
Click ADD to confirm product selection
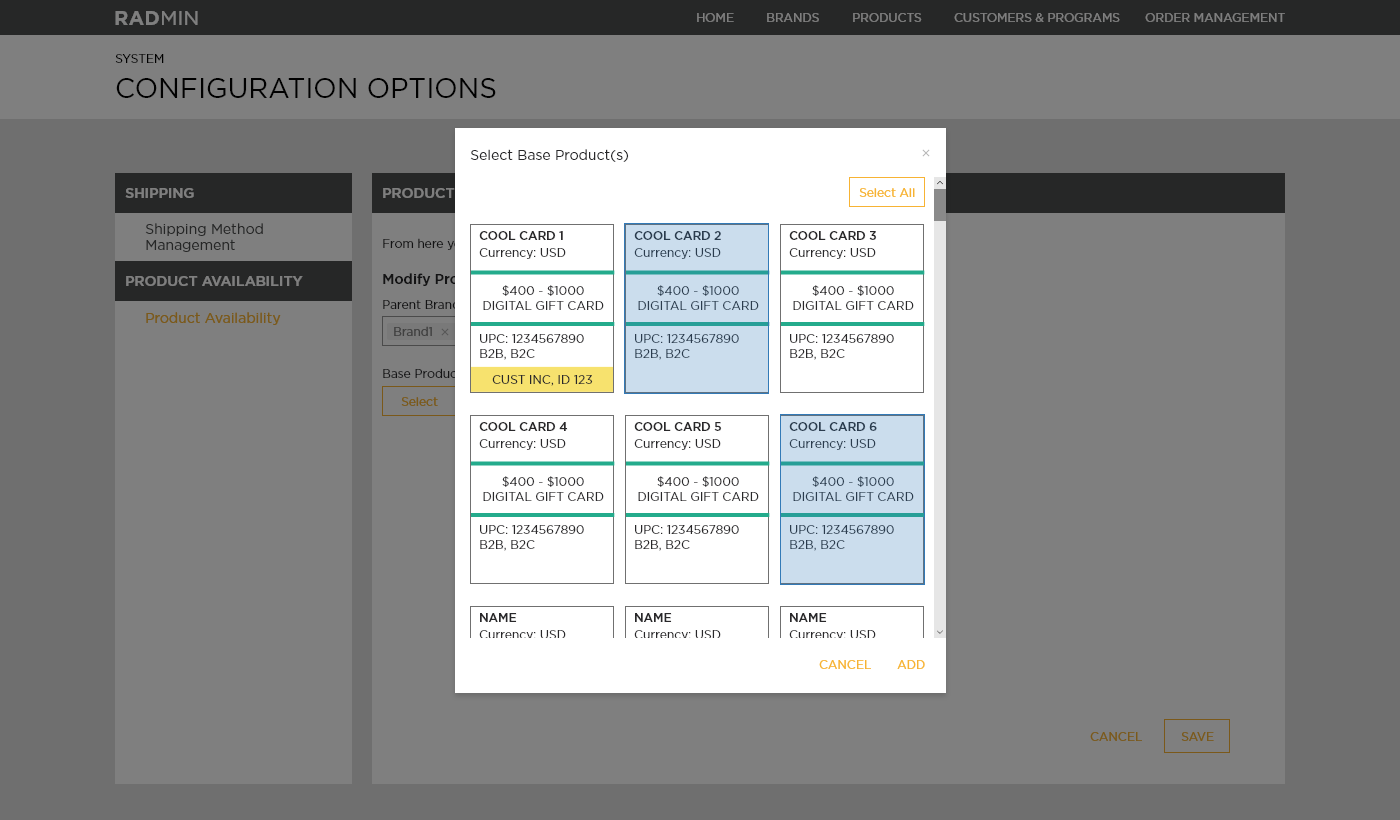pyautogui.click(x=910, y=664)
